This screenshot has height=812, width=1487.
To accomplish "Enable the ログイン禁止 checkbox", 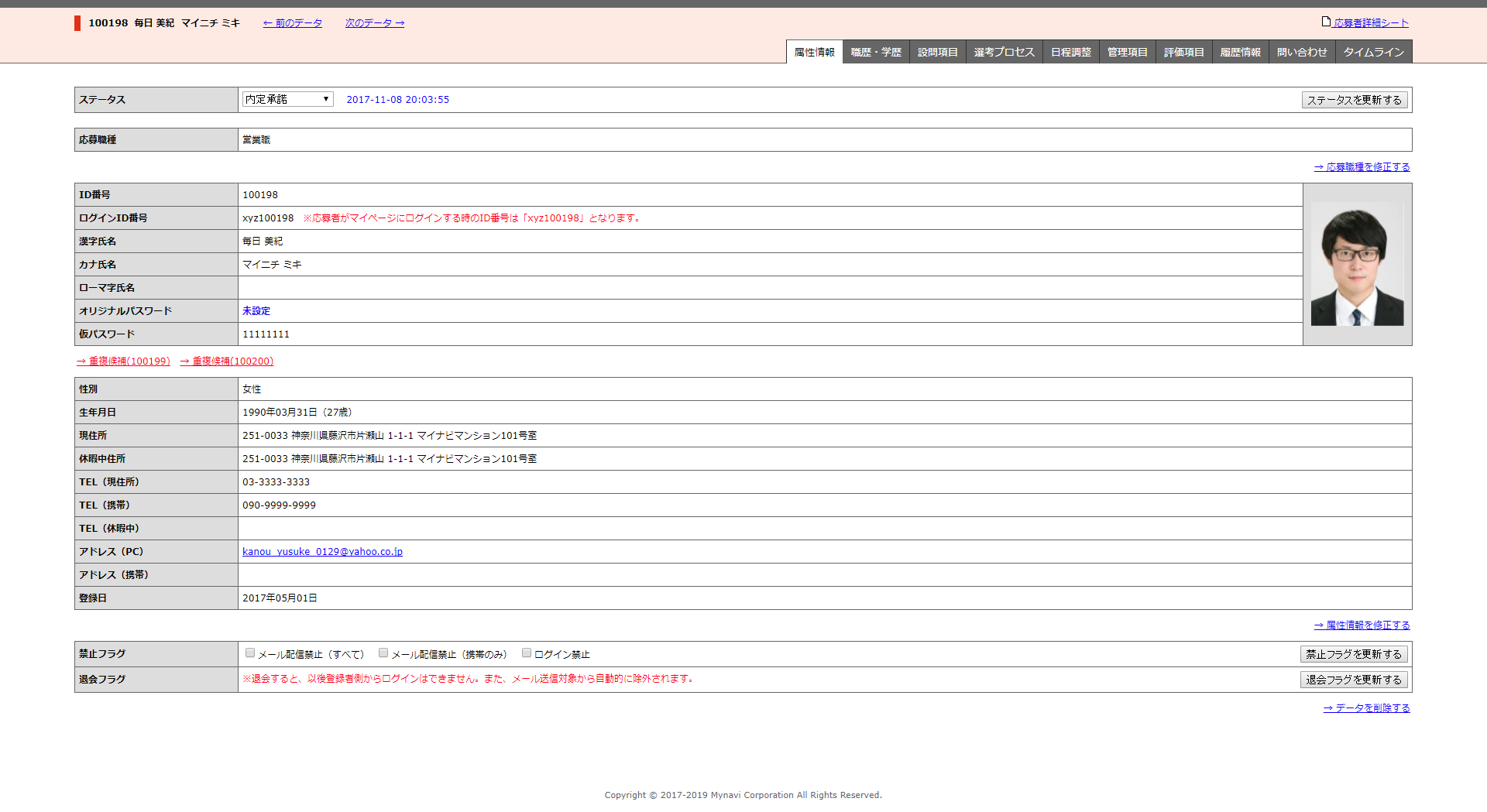I will click(x=527, y=653).
